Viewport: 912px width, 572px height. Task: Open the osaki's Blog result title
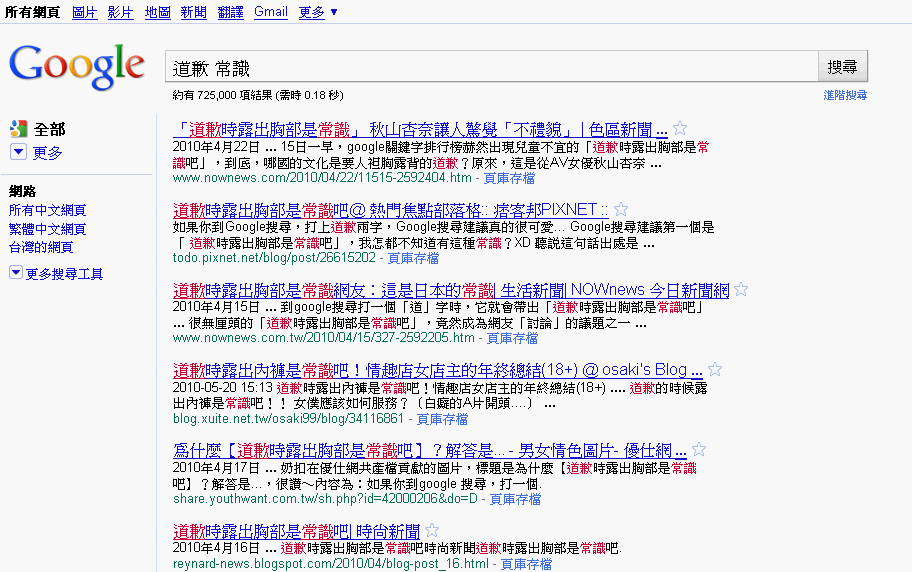click(x=438, y=370)
